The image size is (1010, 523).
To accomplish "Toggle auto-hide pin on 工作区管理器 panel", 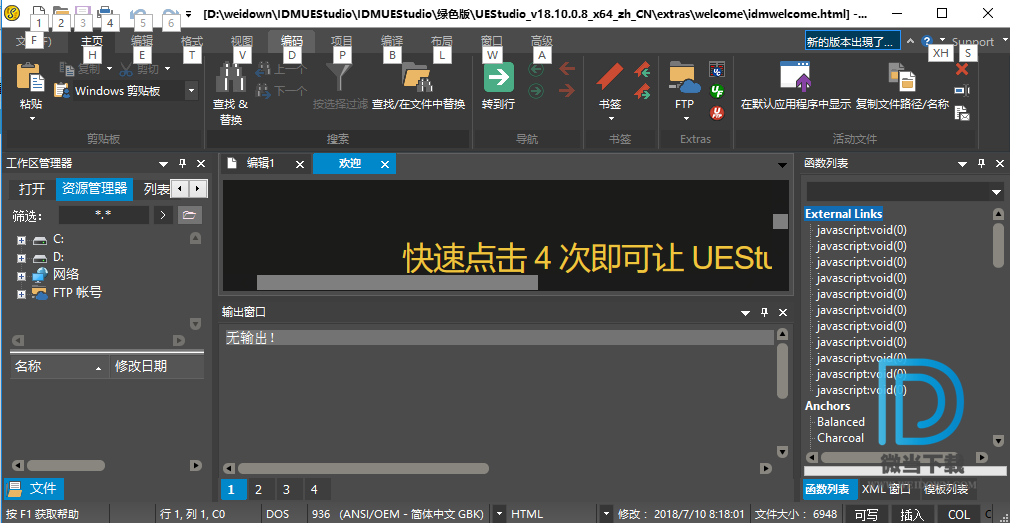I will click(182, 164).
